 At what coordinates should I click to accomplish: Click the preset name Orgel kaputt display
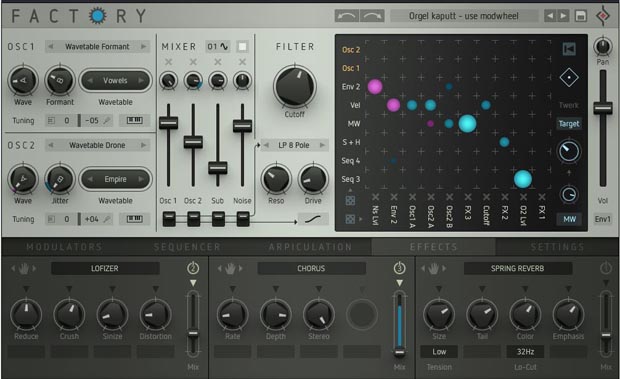[464, 16]
